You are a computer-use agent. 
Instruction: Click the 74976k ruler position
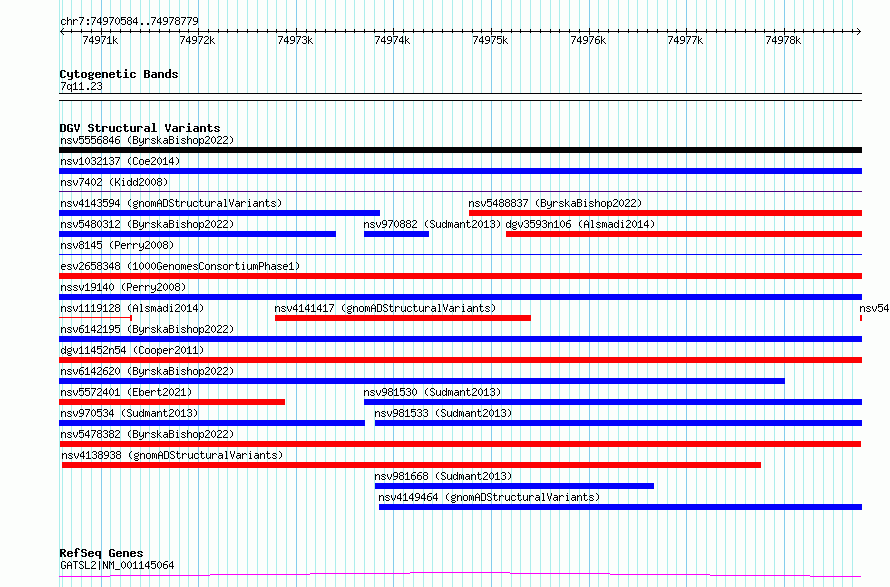[x=588, y=40]
